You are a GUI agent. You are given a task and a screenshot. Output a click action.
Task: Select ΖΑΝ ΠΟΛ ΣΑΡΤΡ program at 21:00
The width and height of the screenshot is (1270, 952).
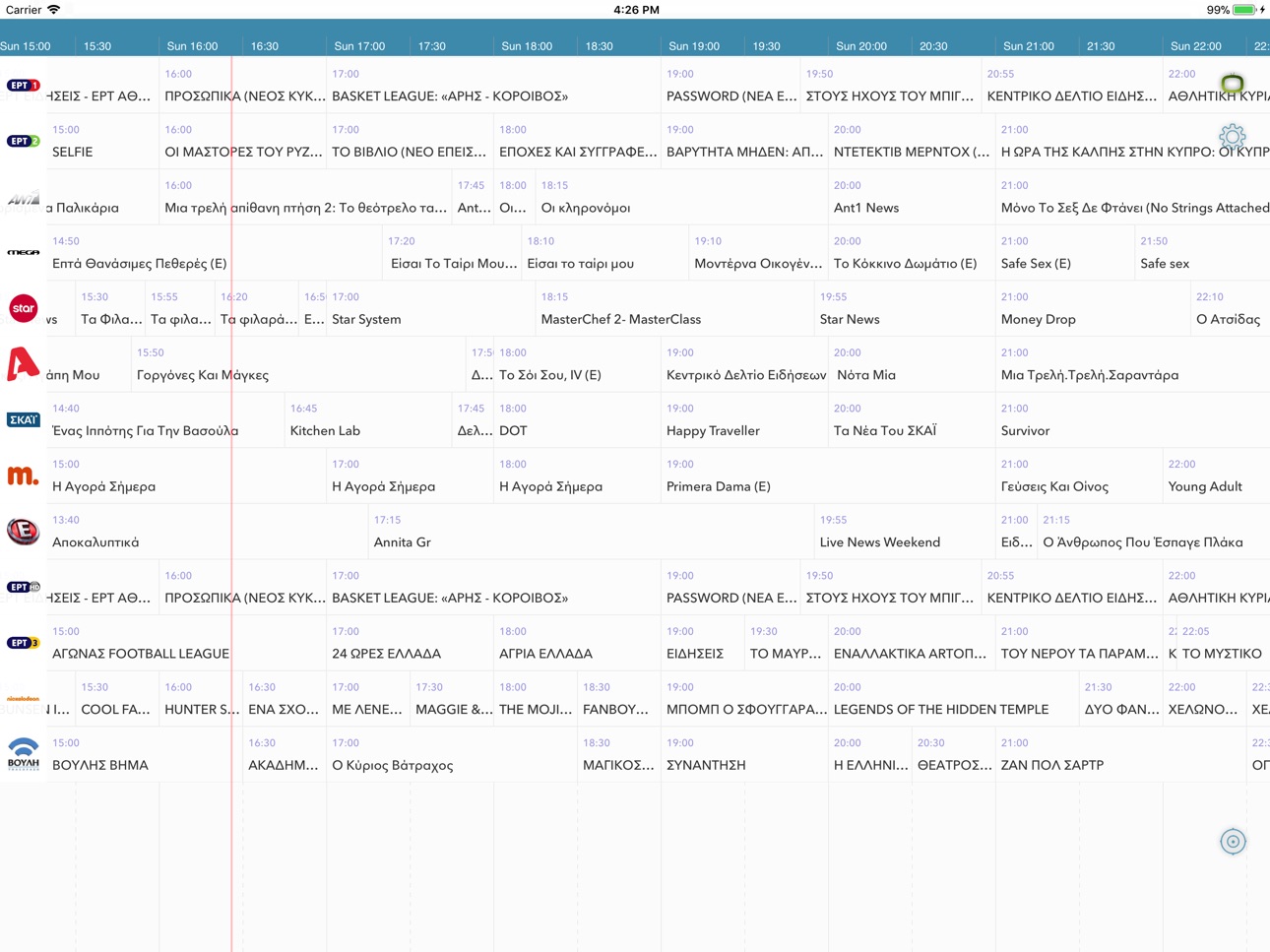[x=1121, y=755]
